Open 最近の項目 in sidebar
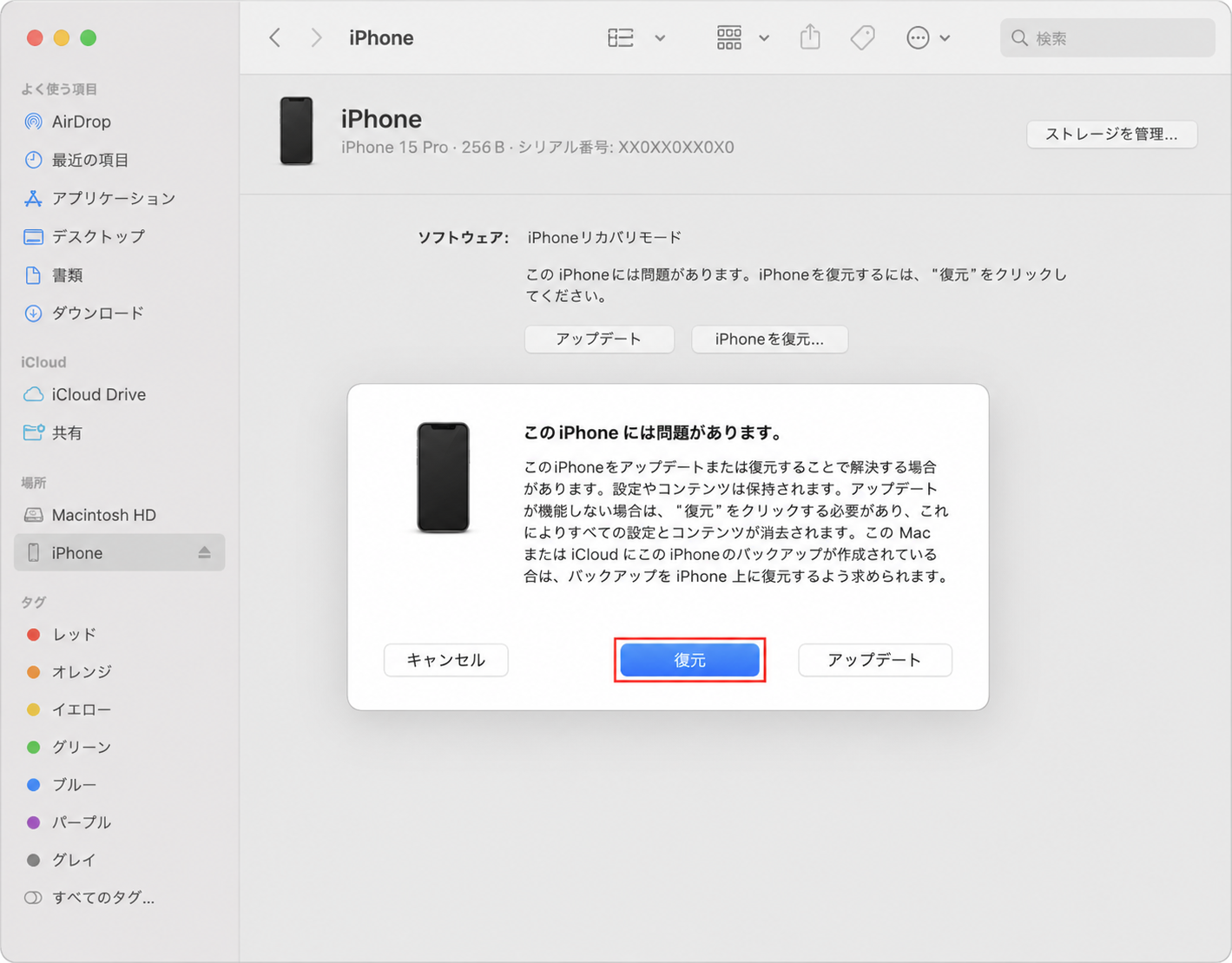 pyautogui.click(x=119, y=160)
